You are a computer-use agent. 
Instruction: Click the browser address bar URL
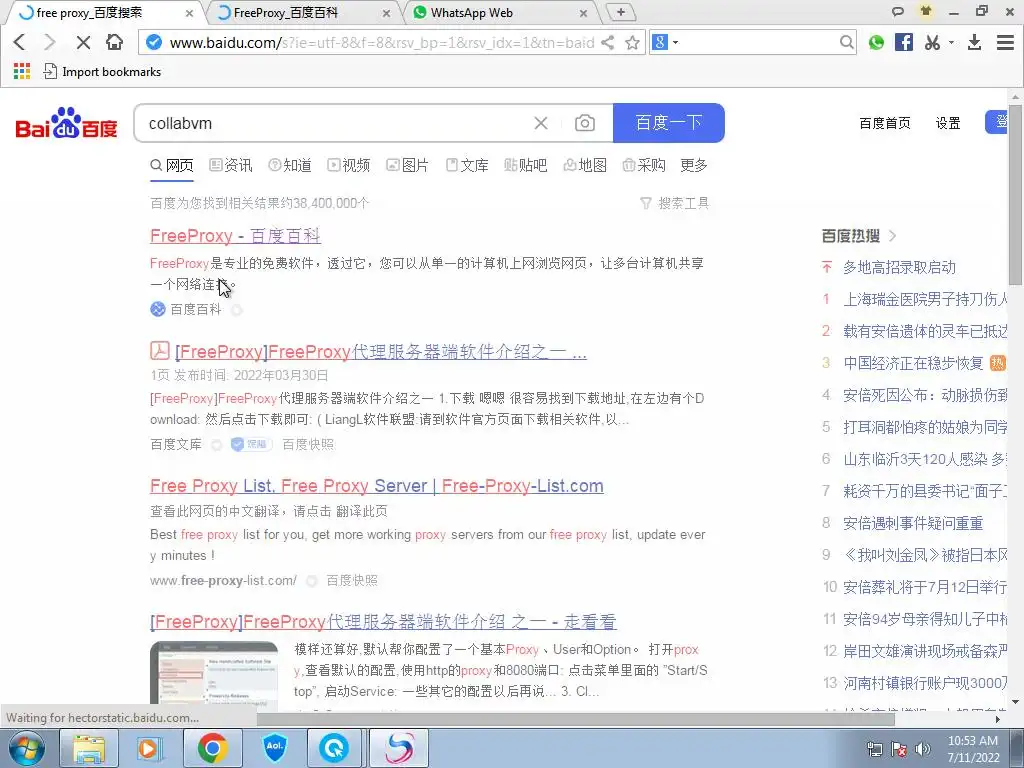coord(381,42)
